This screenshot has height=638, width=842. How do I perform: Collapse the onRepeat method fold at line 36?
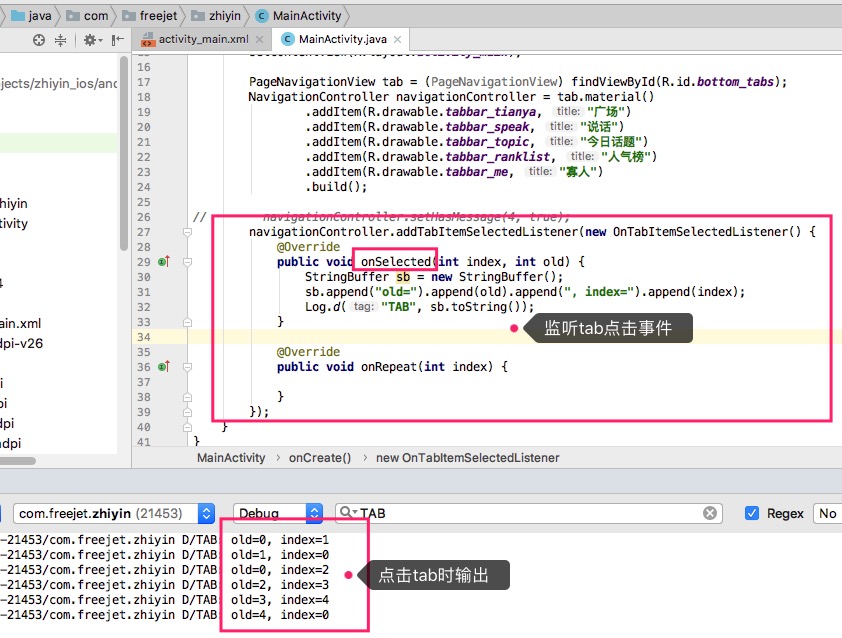pyautogui.click(x=187, y=367)
